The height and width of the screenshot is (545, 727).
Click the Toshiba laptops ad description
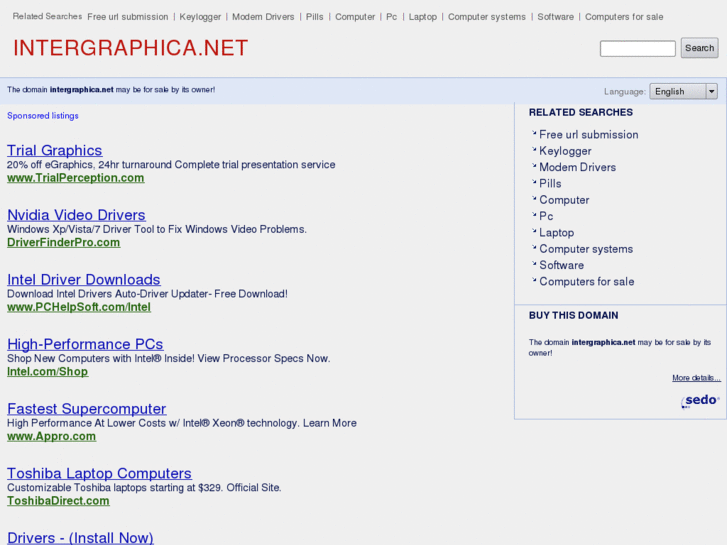(x=144, y=488)
